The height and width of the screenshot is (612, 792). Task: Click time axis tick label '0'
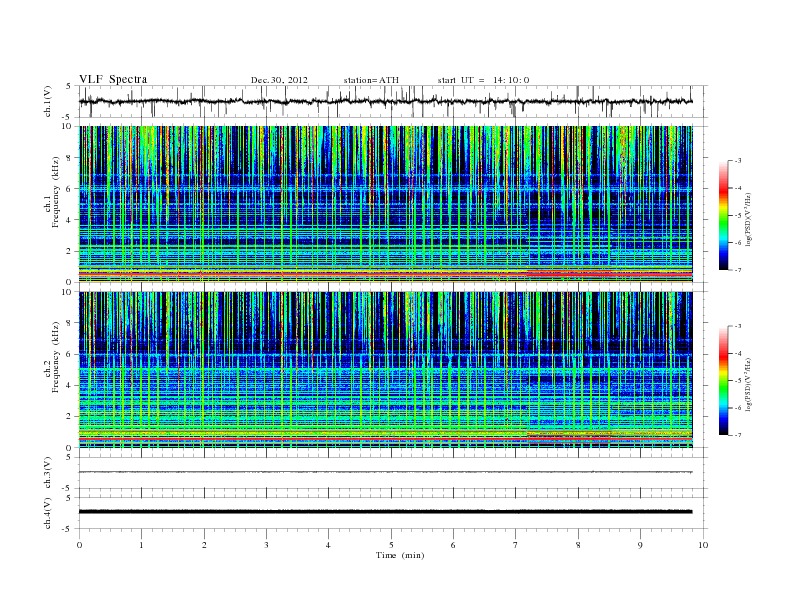tap(79, 545)
